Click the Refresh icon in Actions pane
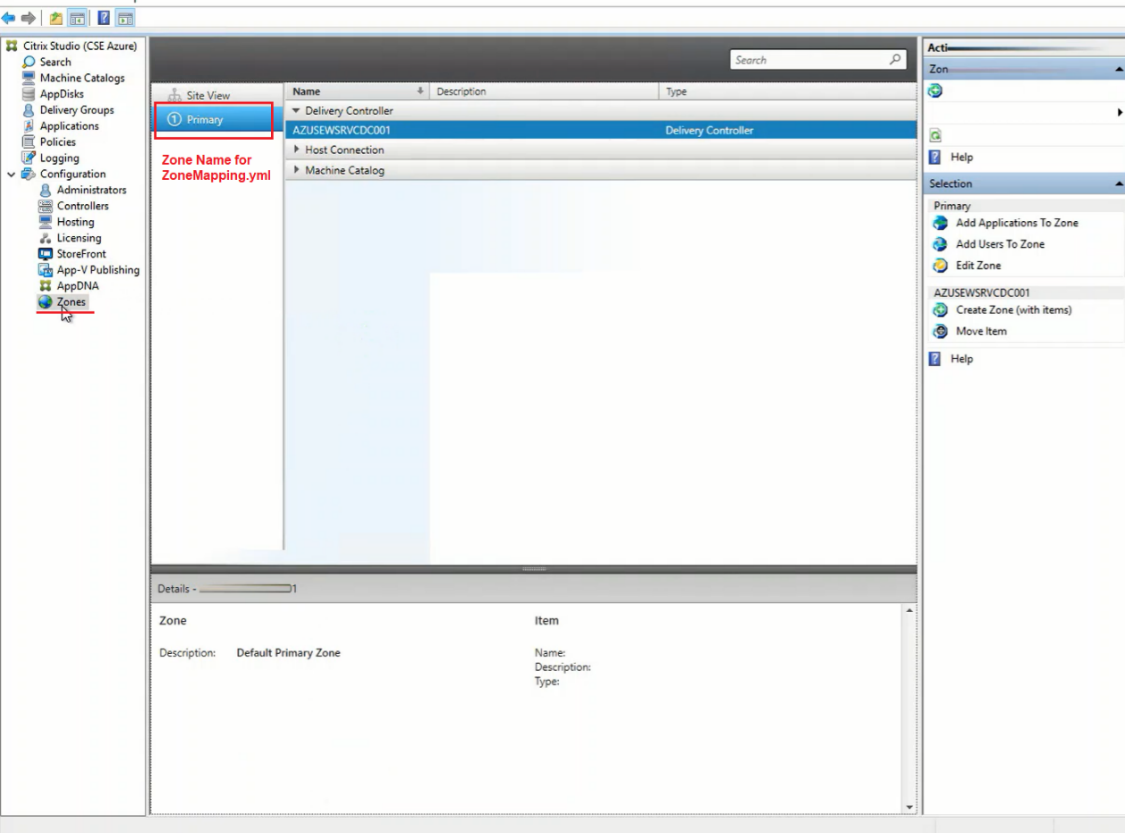This screenshot has width=1125, height=833. click(935, 135)
